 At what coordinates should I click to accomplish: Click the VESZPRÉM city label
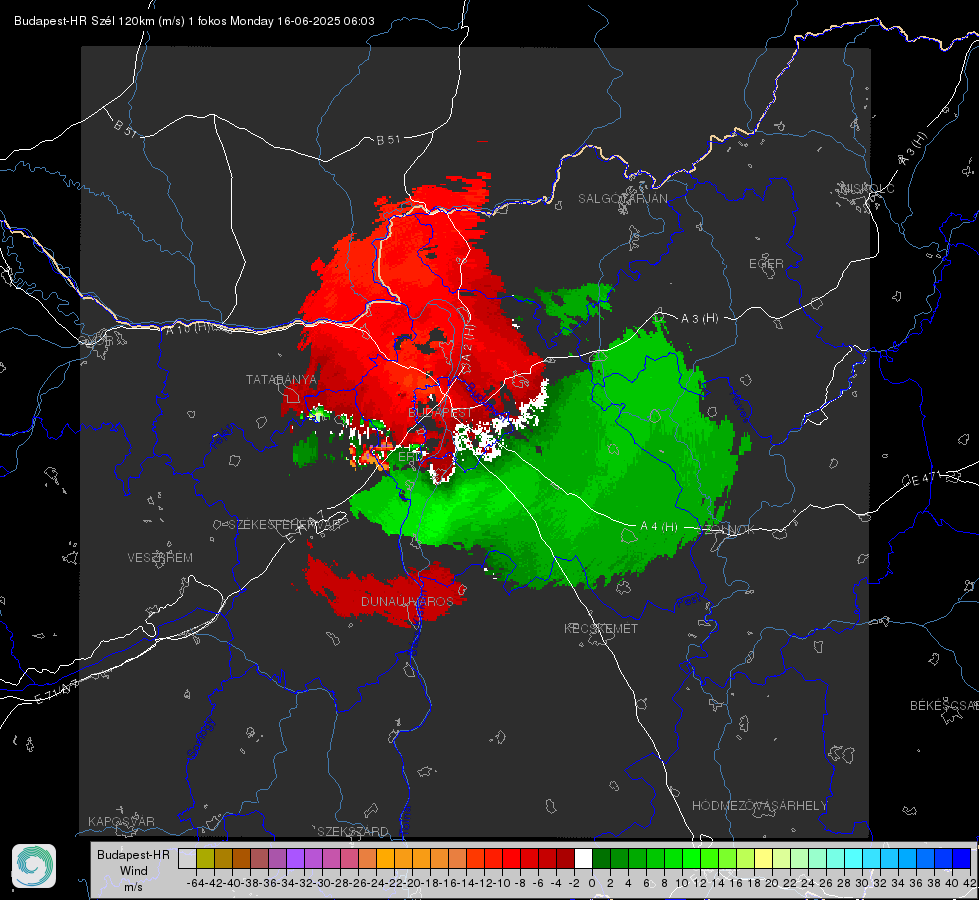point(160,558)
